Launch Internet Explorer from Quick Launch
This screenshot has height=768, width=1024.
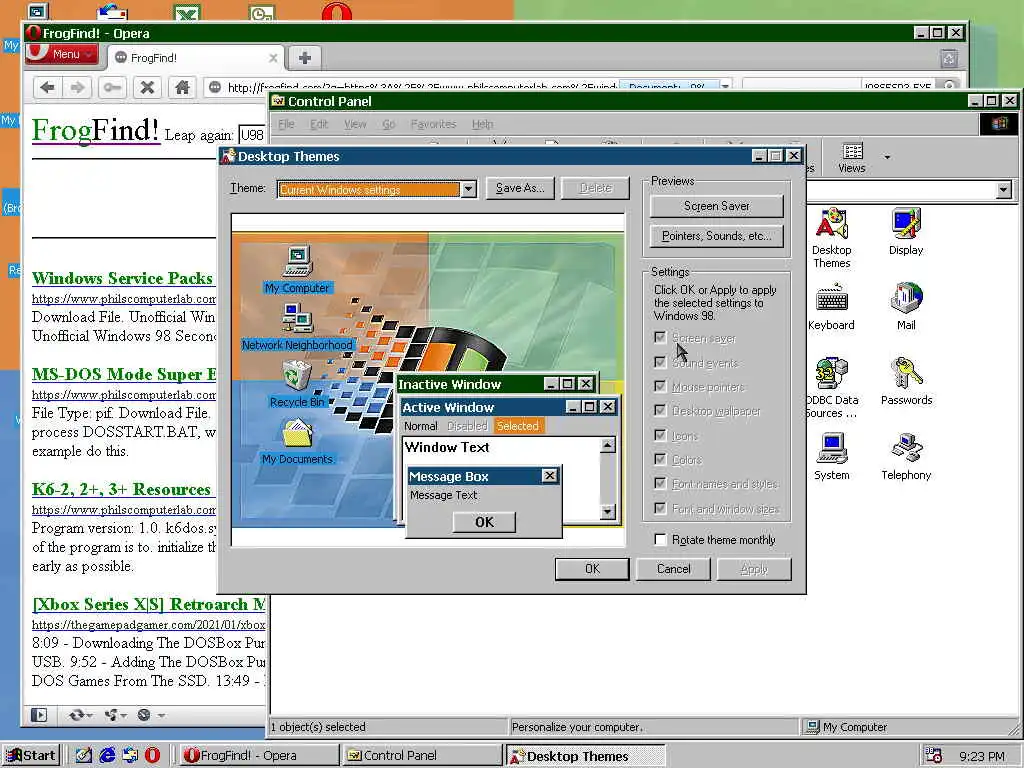(x=107, y=755)
